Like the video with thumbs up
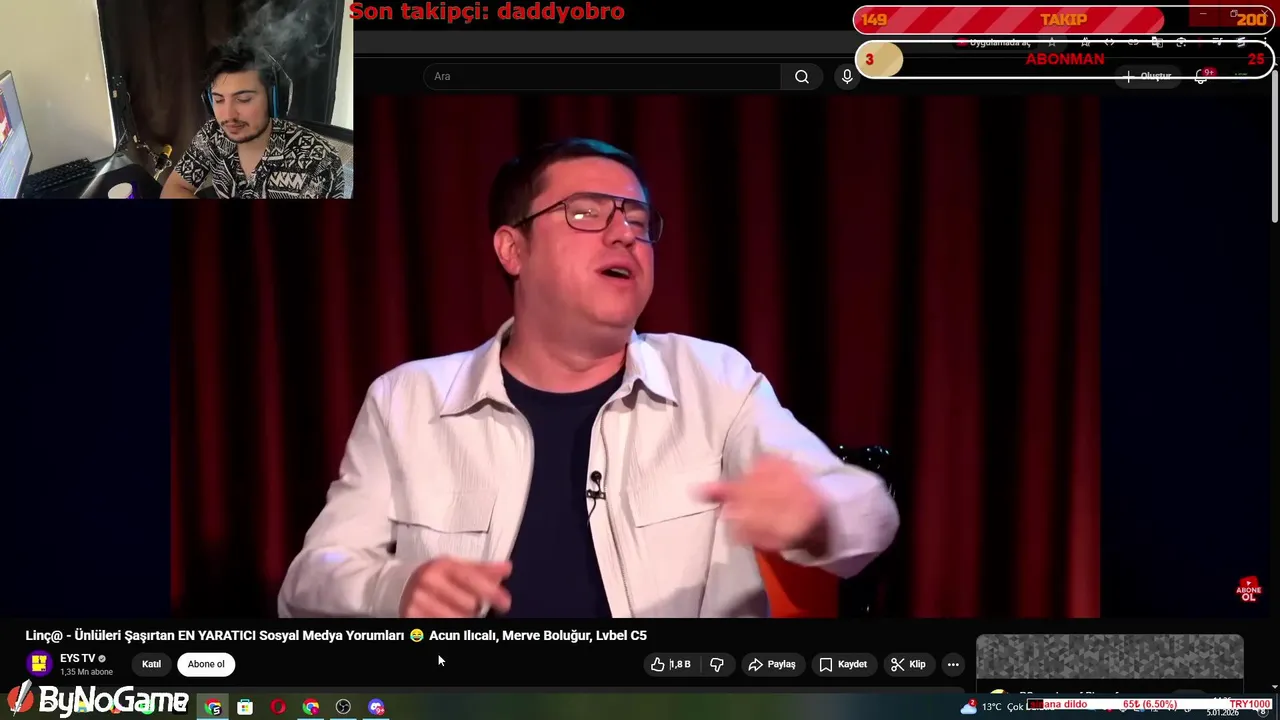This screenshot has width=1280, height=720. (x=671, y=664)
